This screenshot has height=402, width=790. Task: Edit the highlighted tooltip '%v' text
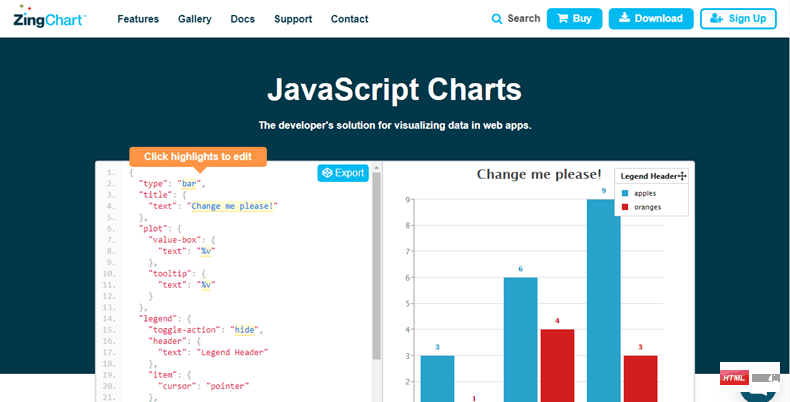206,285
